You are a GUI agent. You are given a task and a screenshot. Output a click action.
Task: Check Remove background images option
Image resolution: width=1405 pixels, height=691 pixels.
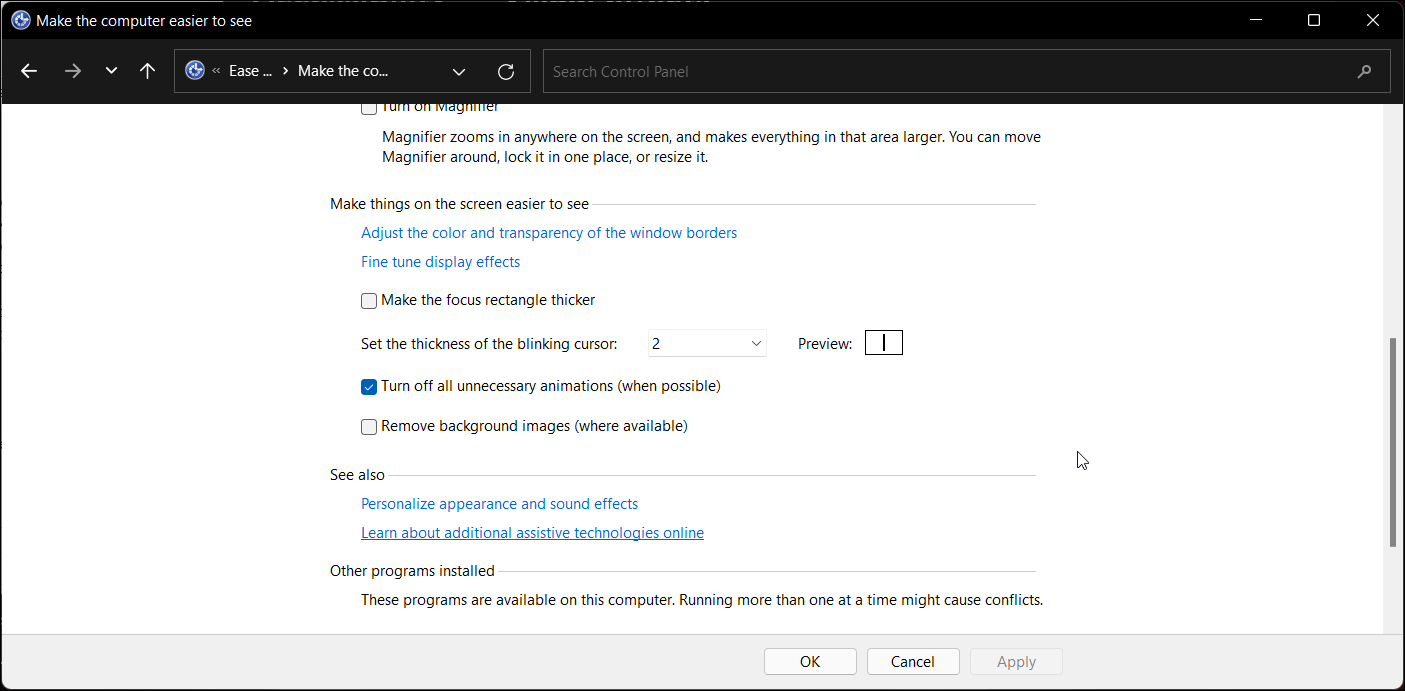tap(369, 426)
